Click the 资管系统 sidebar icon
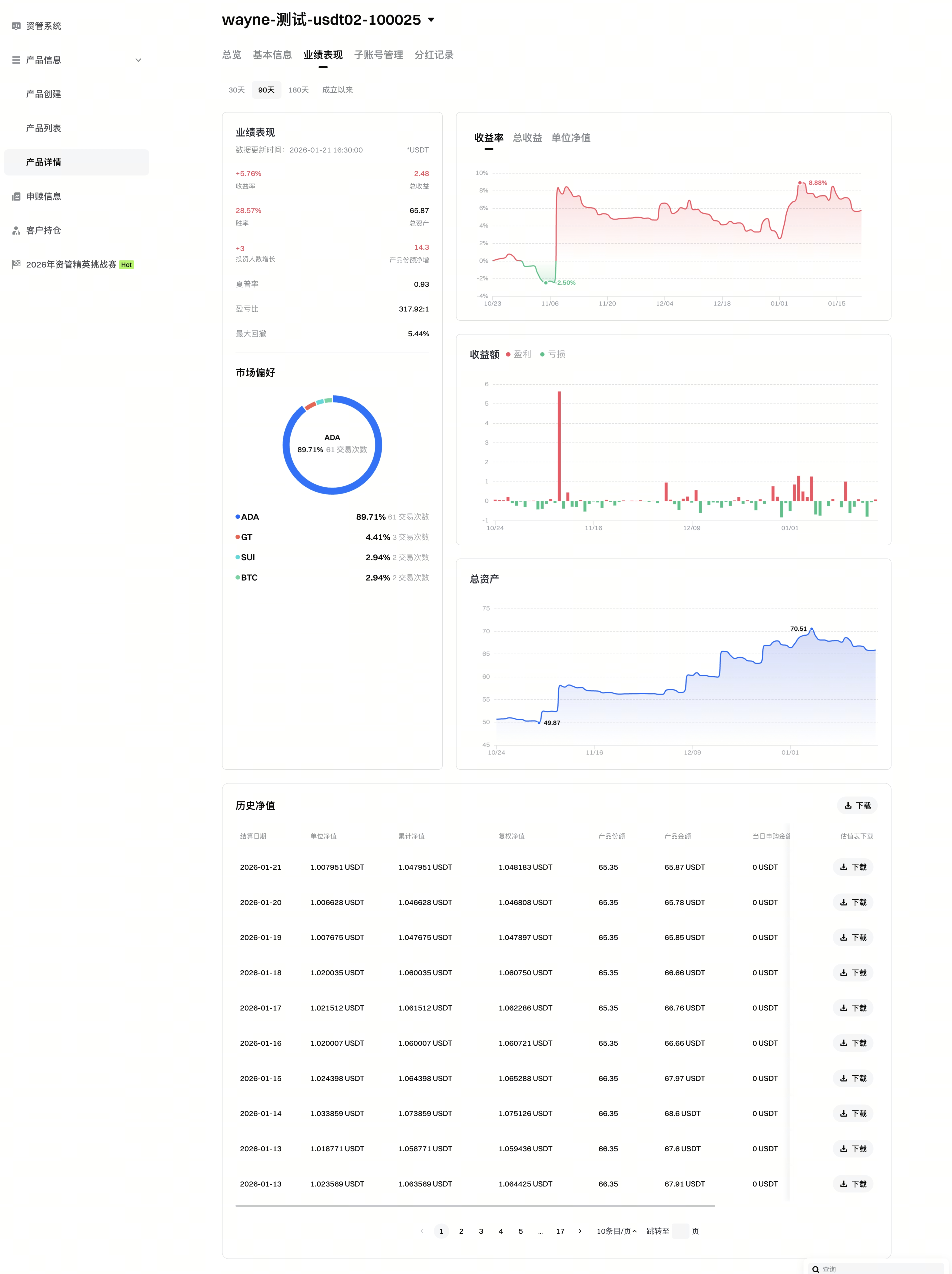This screenshot has height=1274, width=952. 16,26
